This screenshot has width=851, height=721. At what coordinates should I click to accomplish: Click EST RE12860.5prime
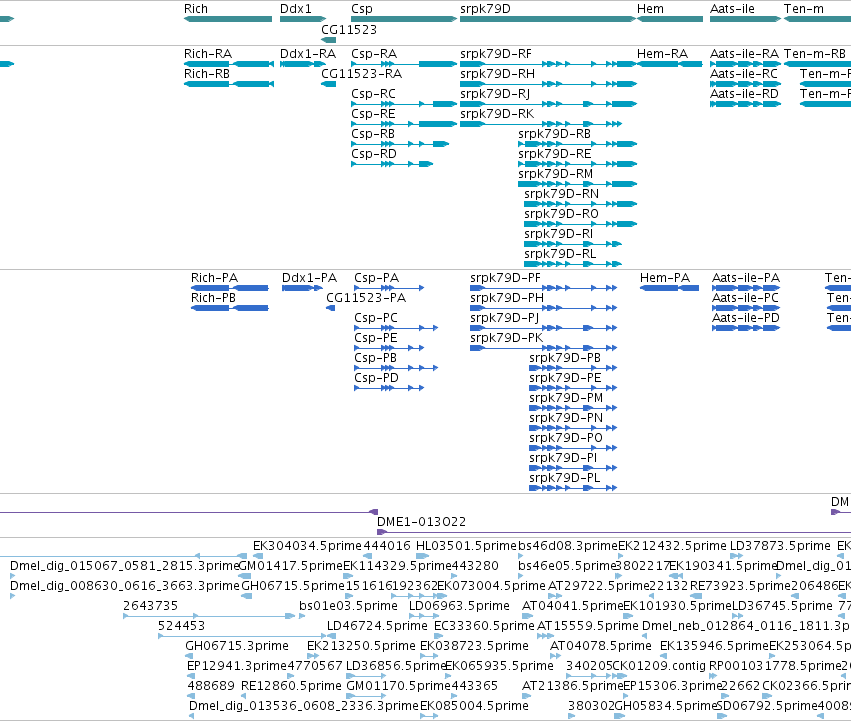point(245,696)
